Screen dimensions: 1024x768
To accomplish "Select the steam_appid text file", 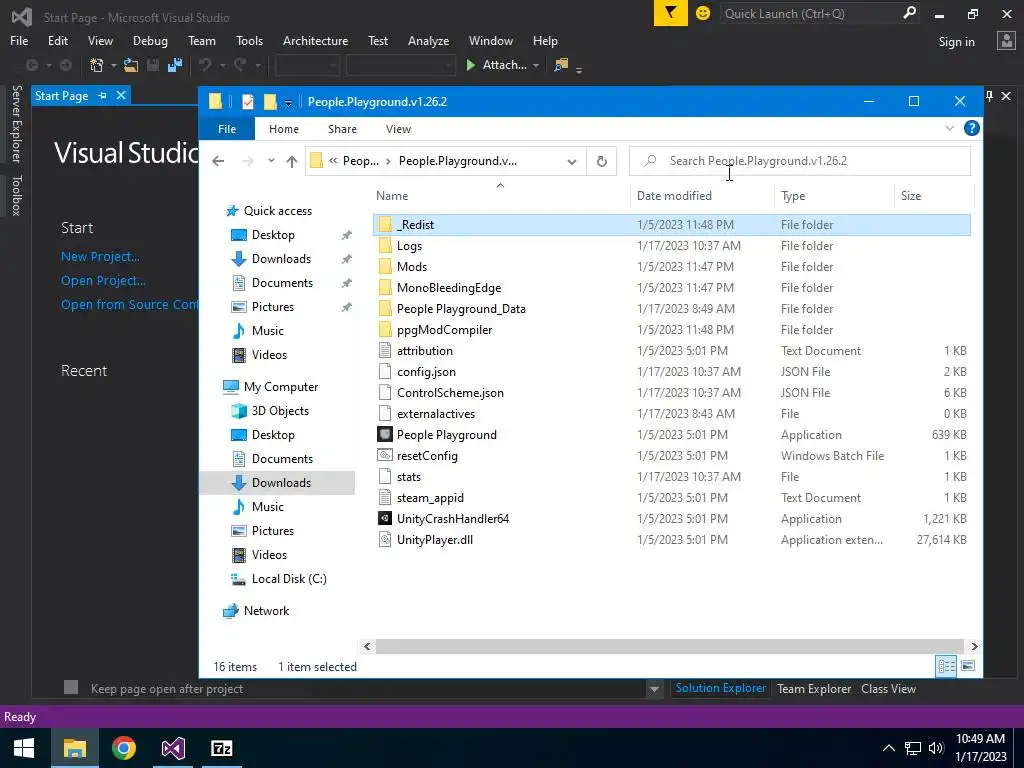I will pos(430,498).
